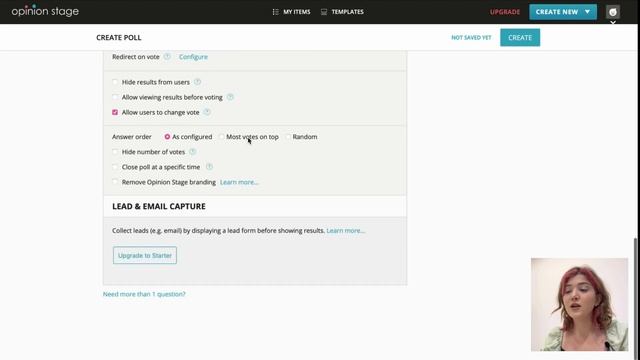Check Close poll at a specific time

point(115,167)
